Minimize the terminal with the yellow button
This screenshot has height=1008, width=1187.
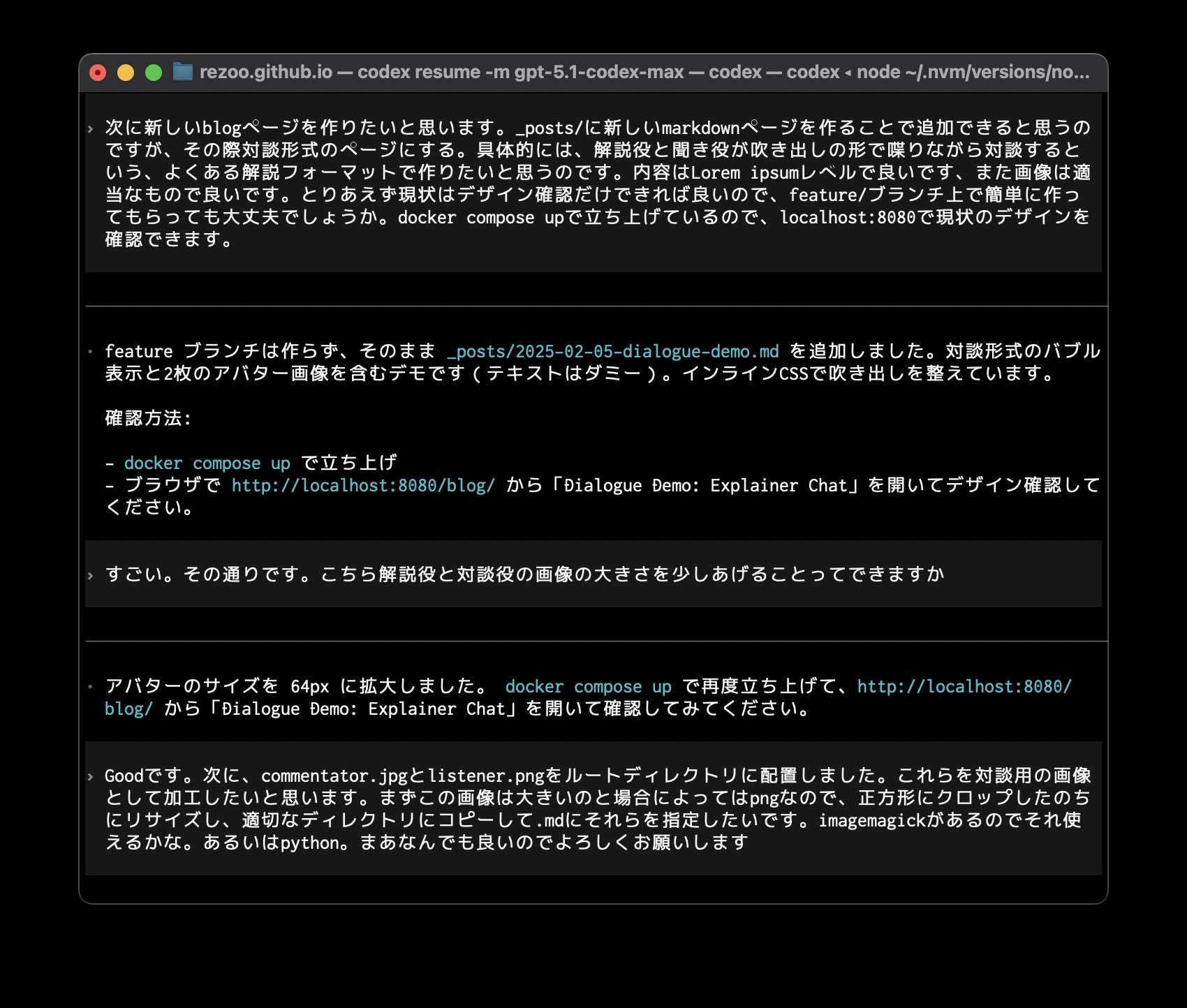click(126, 73)
